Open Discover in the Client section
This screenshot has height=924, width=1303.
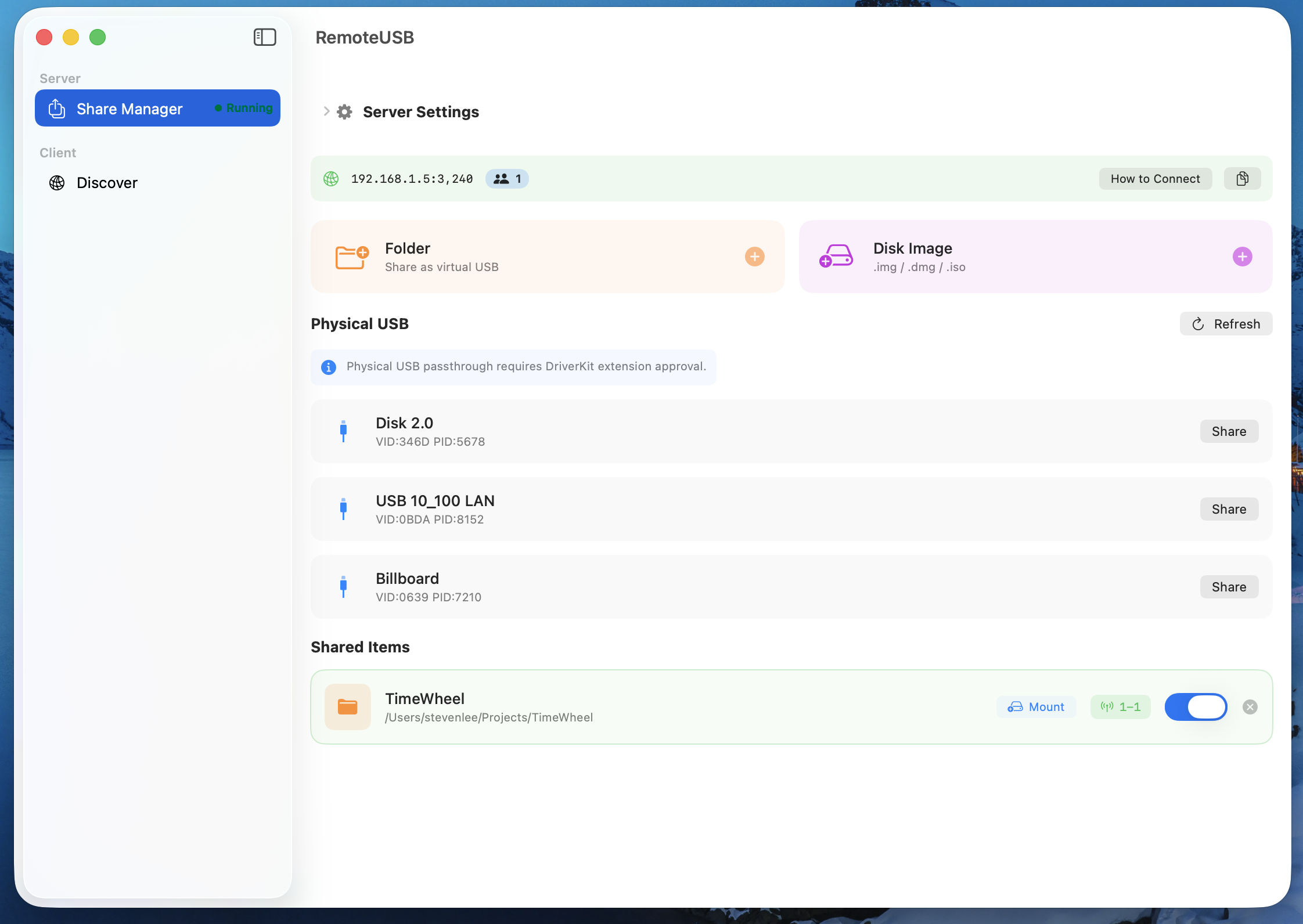[107, 183]
